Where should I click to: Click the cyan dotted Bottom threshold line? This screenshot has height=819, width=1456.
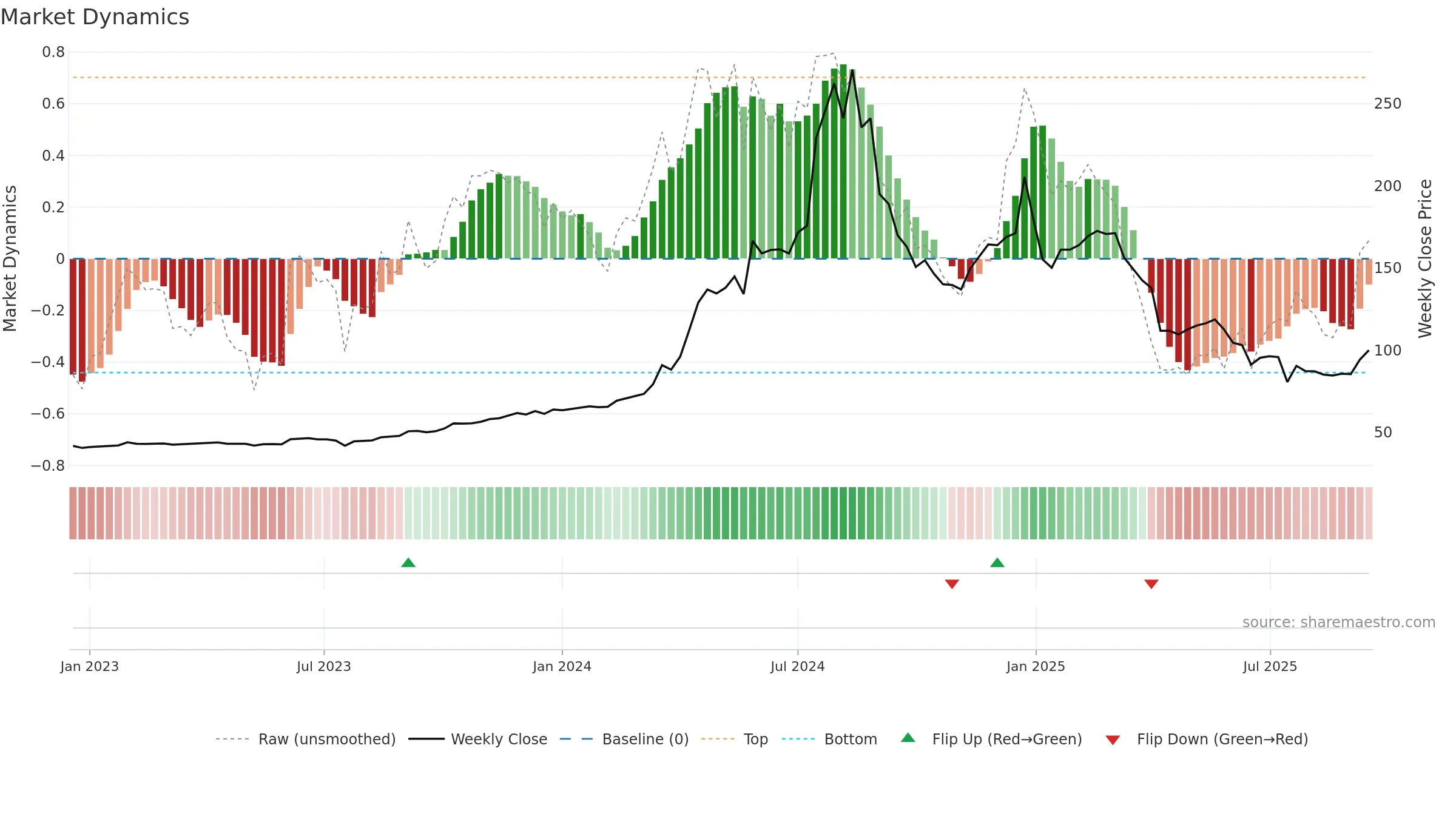pos(720,372)
